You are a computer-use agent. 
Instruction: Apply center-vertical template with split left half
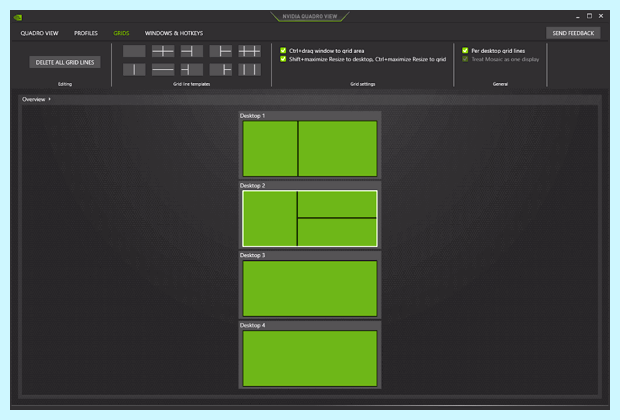pyautogui.click(x=192, y=51)
